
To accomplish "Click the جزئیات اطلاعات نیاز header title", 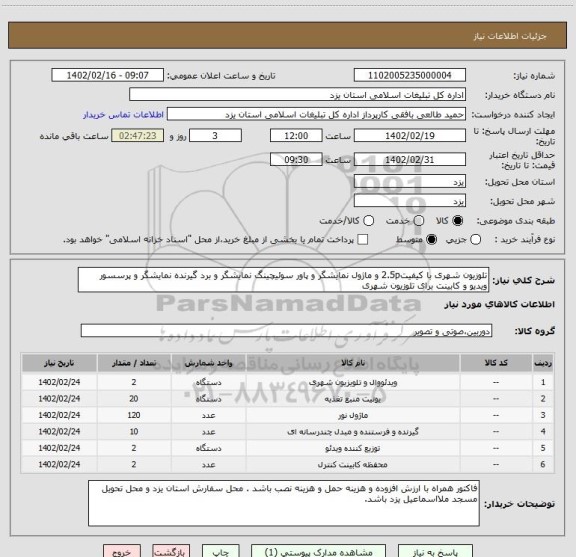I will point(510,36).
